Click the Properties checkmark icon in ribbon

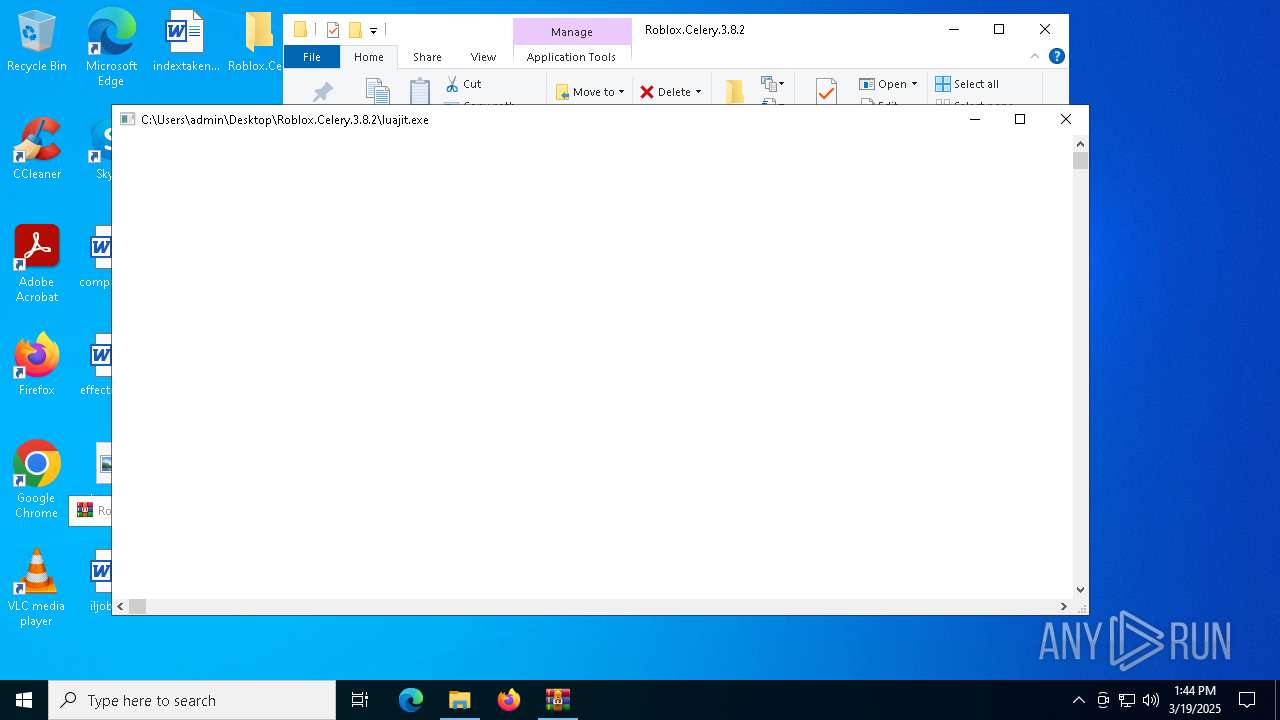point(826,92)
